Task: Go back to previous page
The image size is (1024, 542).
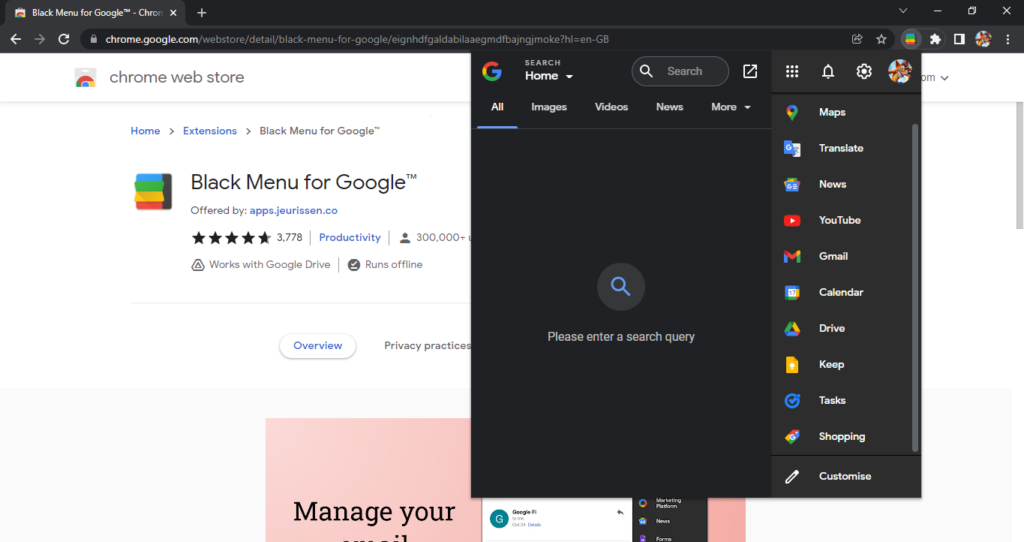Action: click(x=16, y=39)
